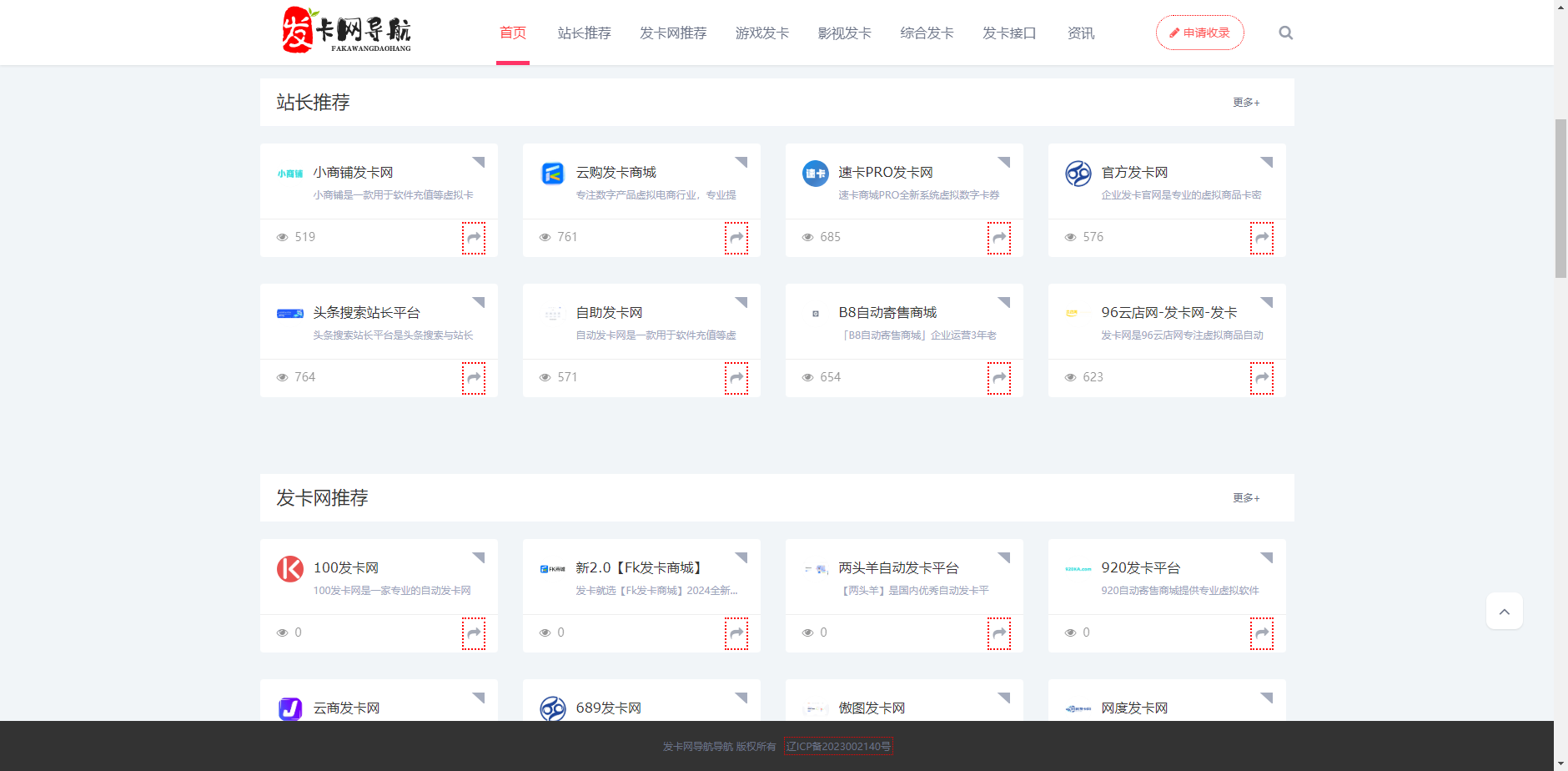Open the 发卡网推荐 nav menu item
Image resolution: width=1568 pixels, height=771 pixels.
[673, 33]
